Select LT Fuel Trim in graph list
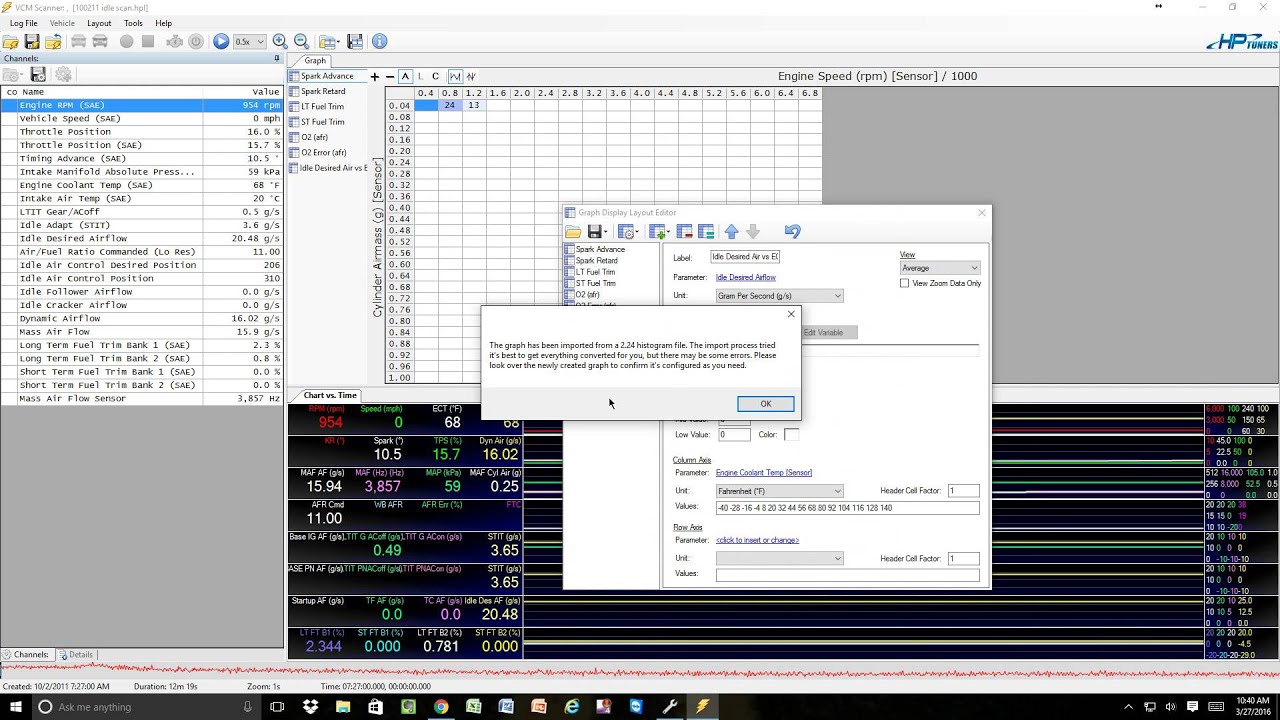This screenshot has height=720, width=1280. pyautogui.click(x=322, y=106)
